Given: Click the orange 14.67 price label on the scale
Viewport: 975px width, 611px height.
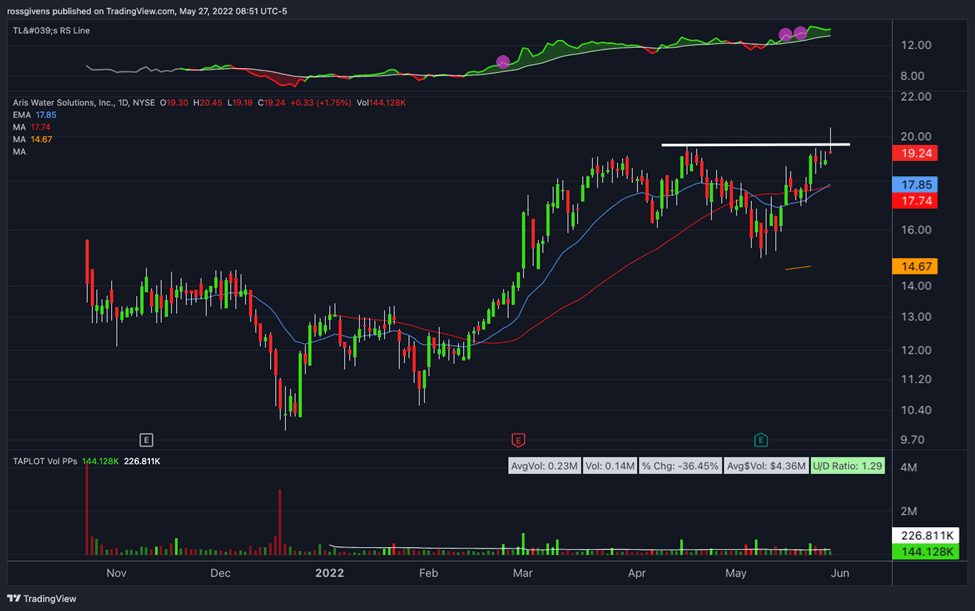Looking at the screenshot, I should 915,266.
